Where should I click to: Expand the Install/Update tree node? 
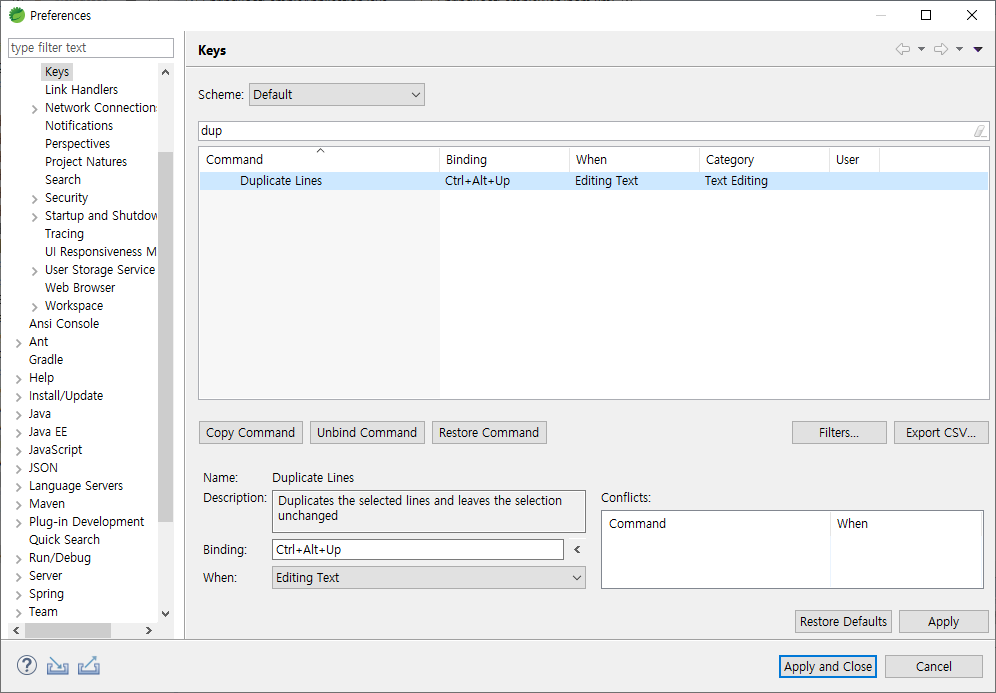point(18,397)
